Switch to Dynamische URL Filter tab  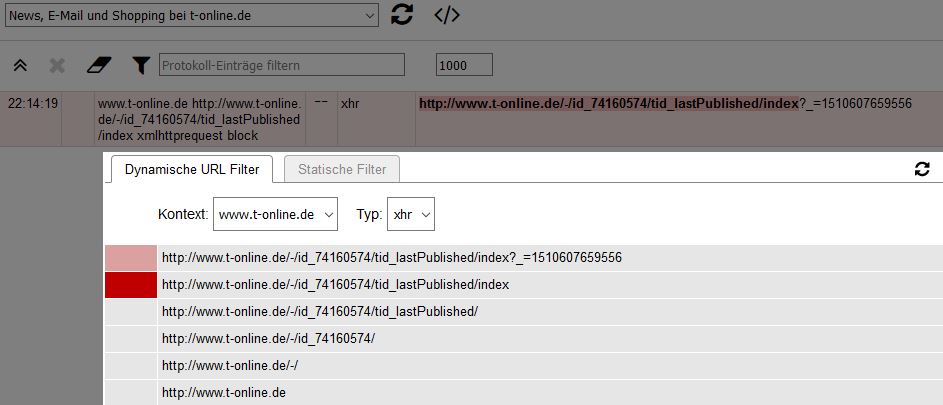pos(192,169)
